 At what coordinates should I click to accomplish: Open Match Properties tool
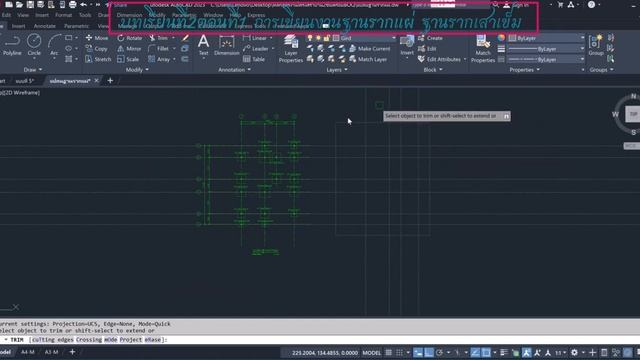click(x=483, y=48)
